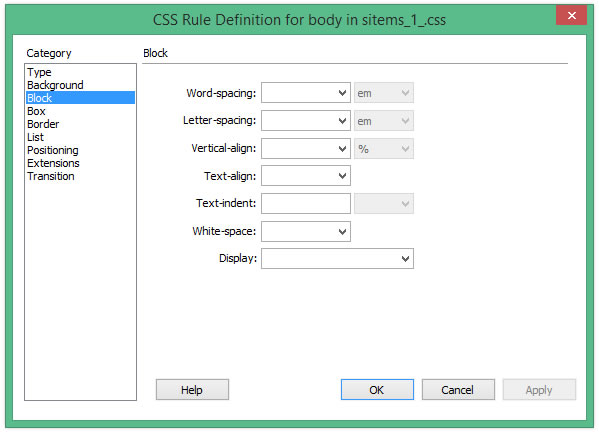Open the Positioning category
Viewport: 599px width, 434px height.
click(53, 150)
